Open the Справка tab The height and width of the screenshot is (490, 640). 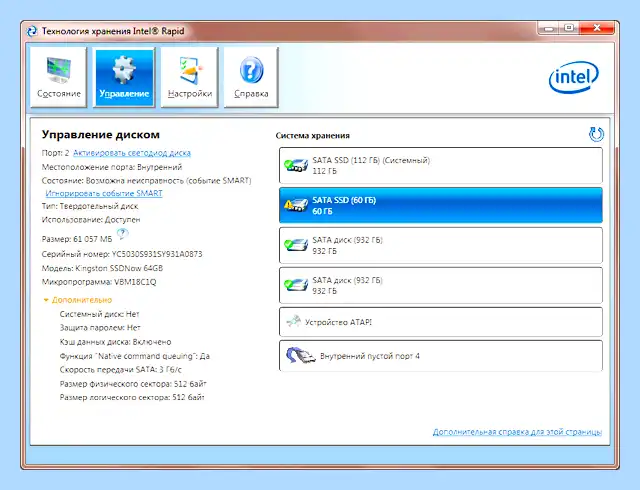pos(251,77)
